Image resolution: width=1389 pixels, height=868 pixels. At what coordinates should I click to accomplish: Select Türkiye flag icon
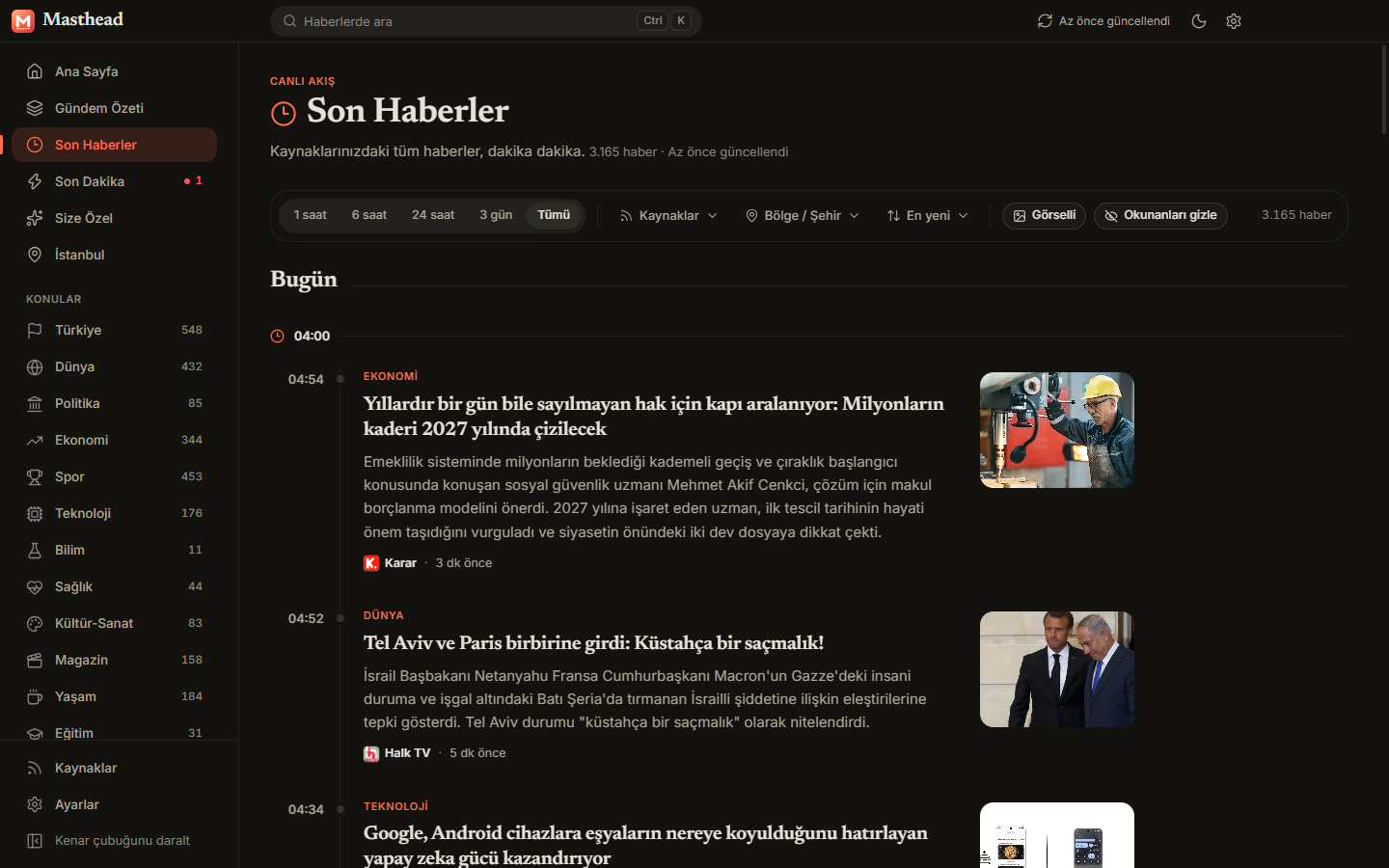(35, 330)
